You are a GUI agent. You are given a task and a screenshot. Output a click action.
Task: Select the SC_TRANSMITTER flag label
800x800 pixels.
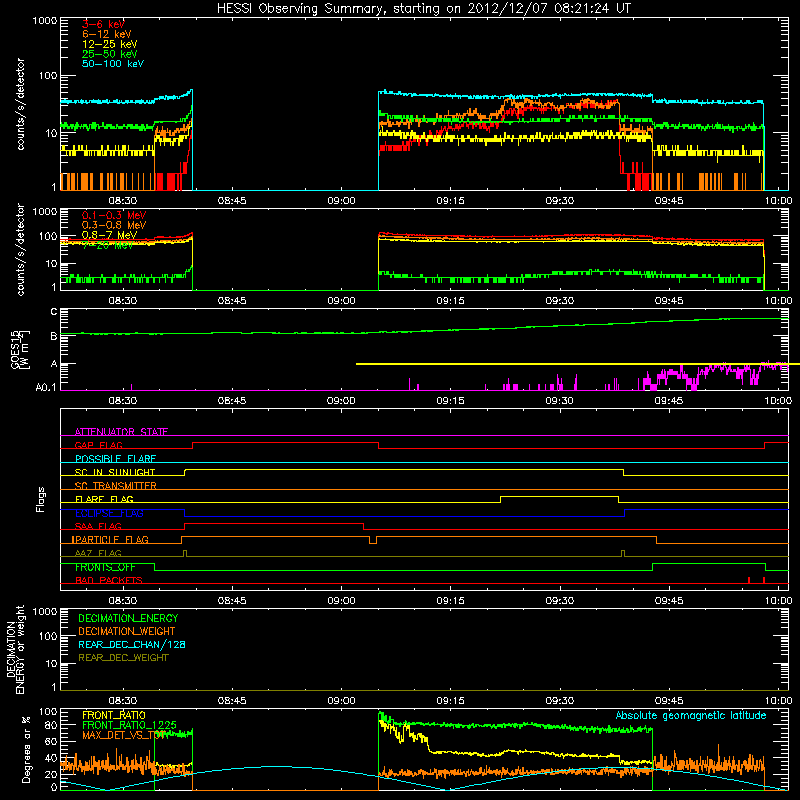tap(115, 486)
